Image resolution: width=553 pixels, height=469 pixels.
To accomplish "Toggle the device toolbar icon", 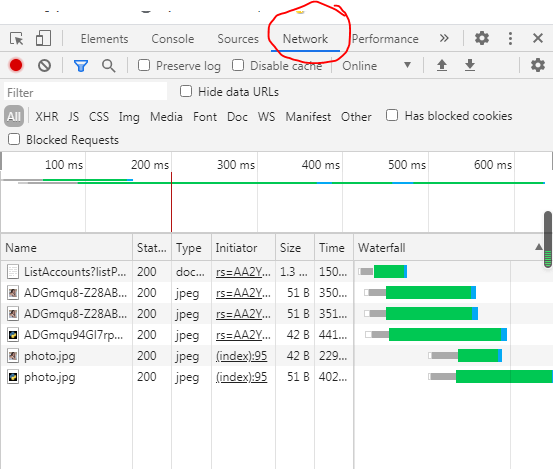I will click(43, 38).
